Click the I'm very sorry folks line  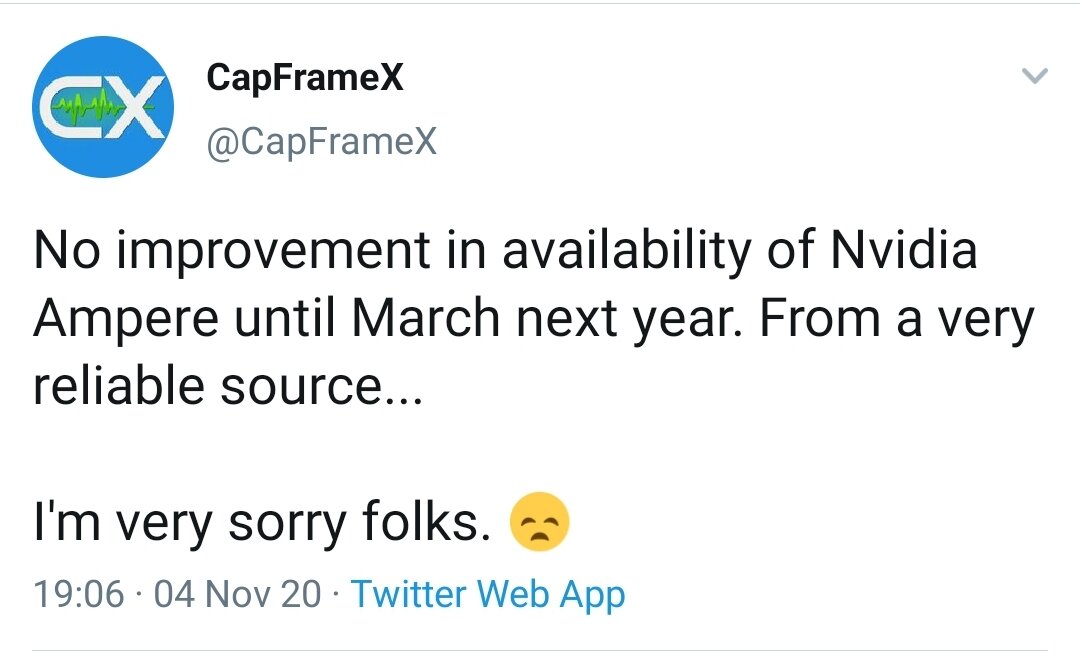coord(262,523)
